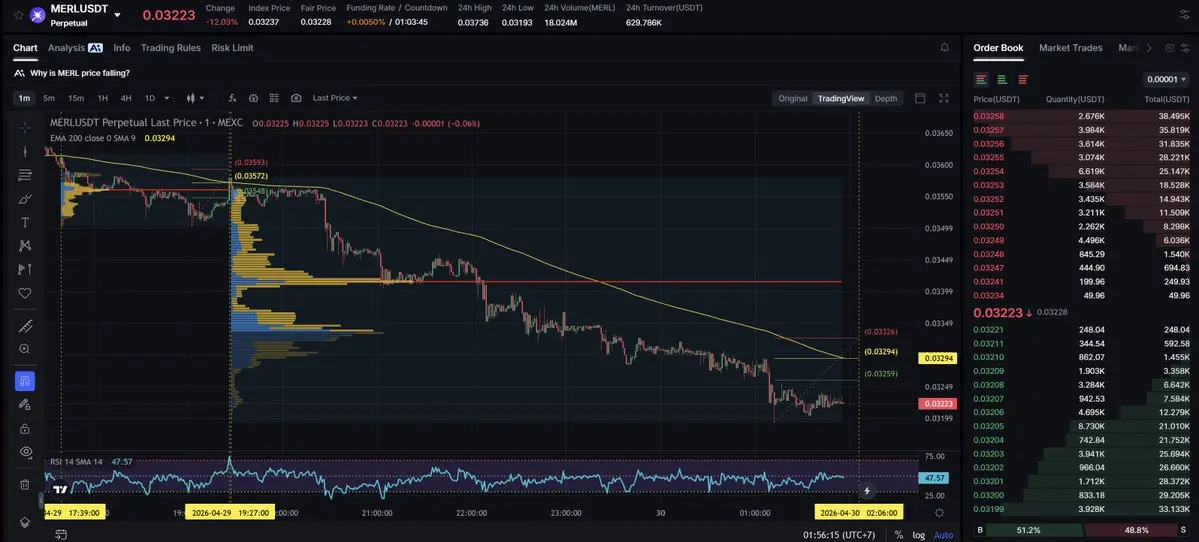Remove drawings with trash icon

point(24,485)
